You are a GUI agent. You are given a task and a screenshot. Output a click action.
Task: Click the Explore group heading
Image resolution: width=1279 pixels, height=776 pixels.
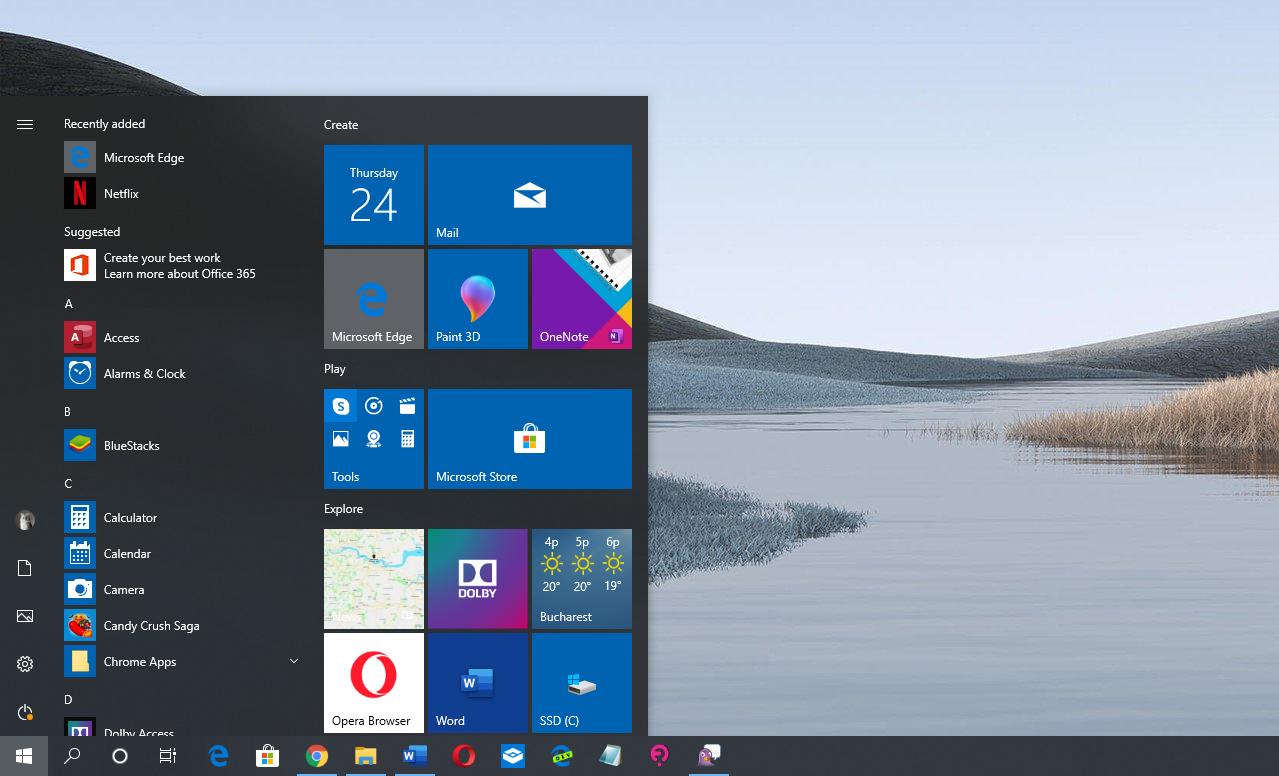click(x=343, y=509)
